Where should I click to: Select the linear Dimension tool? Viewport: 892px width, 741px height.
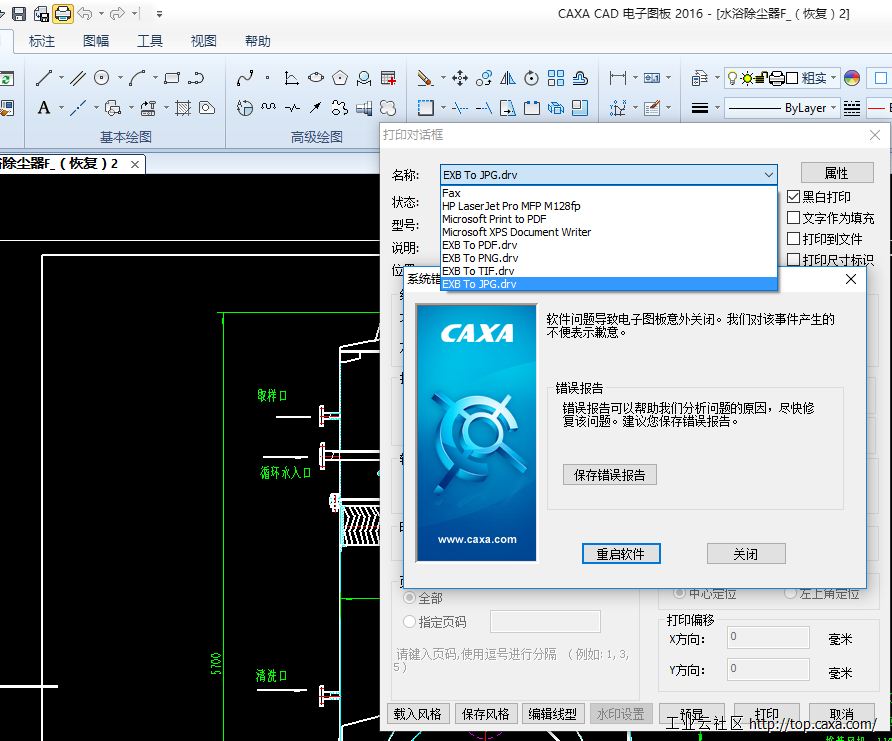point(617,78)
